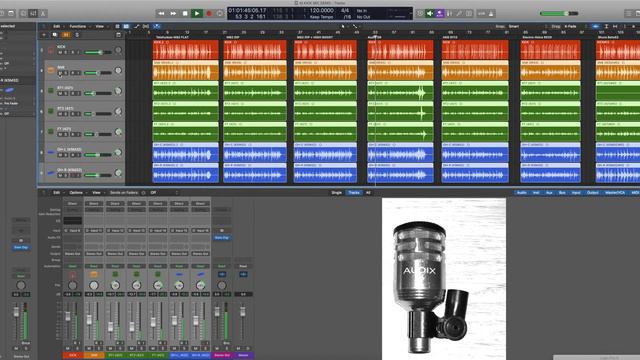Image resolution: width=640 pixels, height=360 pixels.
Task: Adjust the master volume slider in control bar
Action: point(559,13)
